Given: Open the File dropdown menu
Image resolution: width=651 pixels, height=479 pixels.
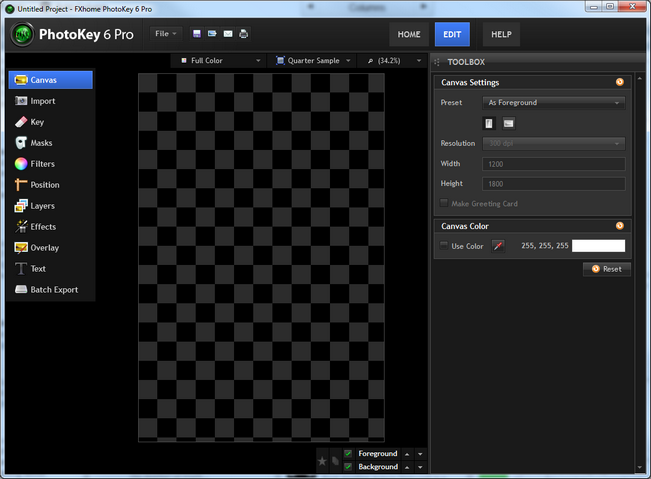Looking at the screenshot, I should tap(166, 34).
